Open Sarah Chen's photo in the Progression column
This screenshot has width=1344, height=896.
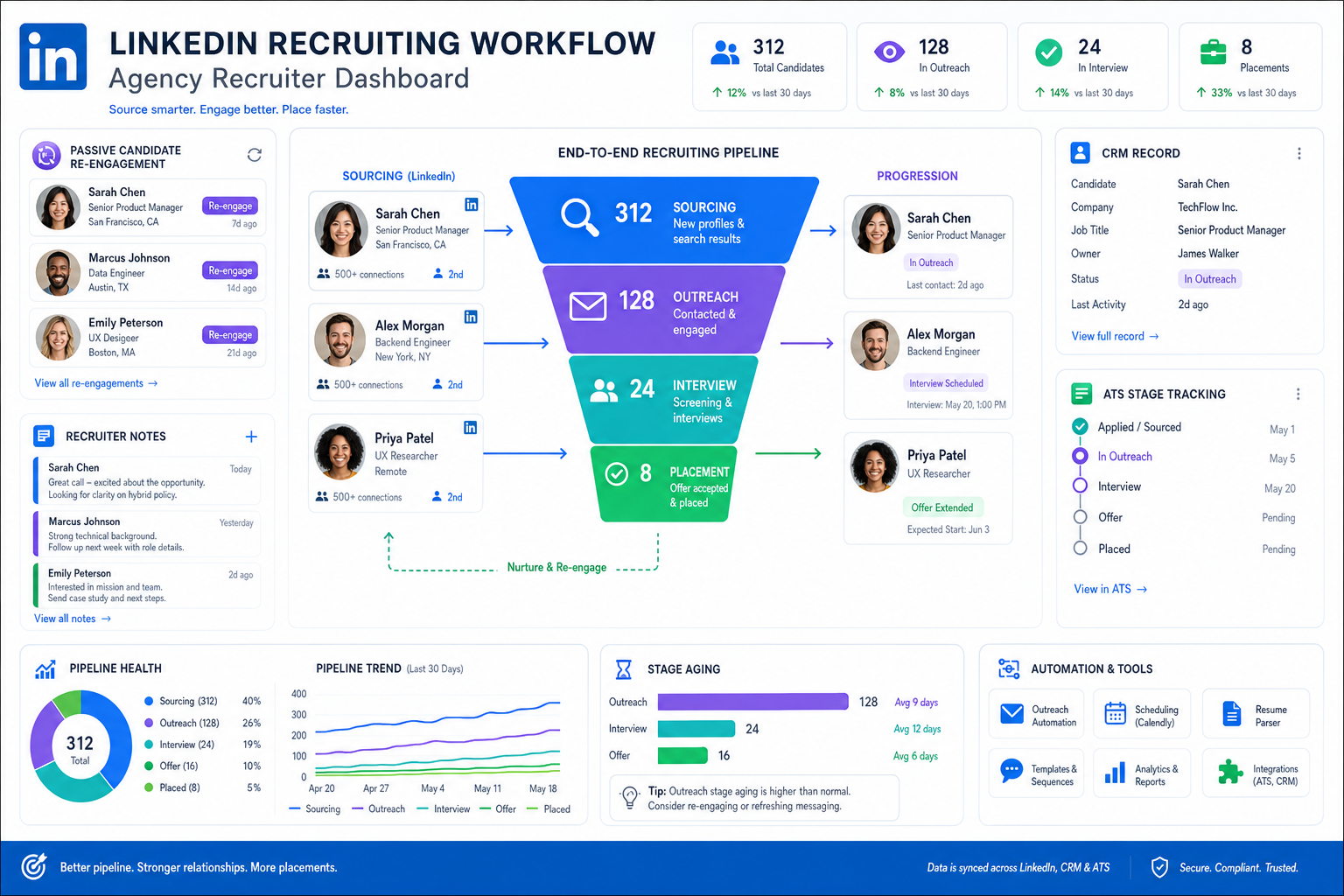coord(876,229)
